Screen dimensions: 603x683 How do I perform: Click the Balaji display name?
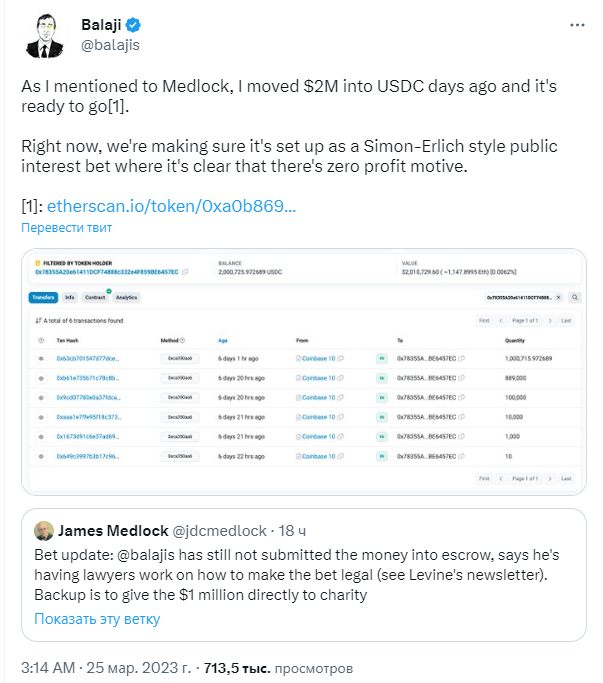tap(102, 25)
